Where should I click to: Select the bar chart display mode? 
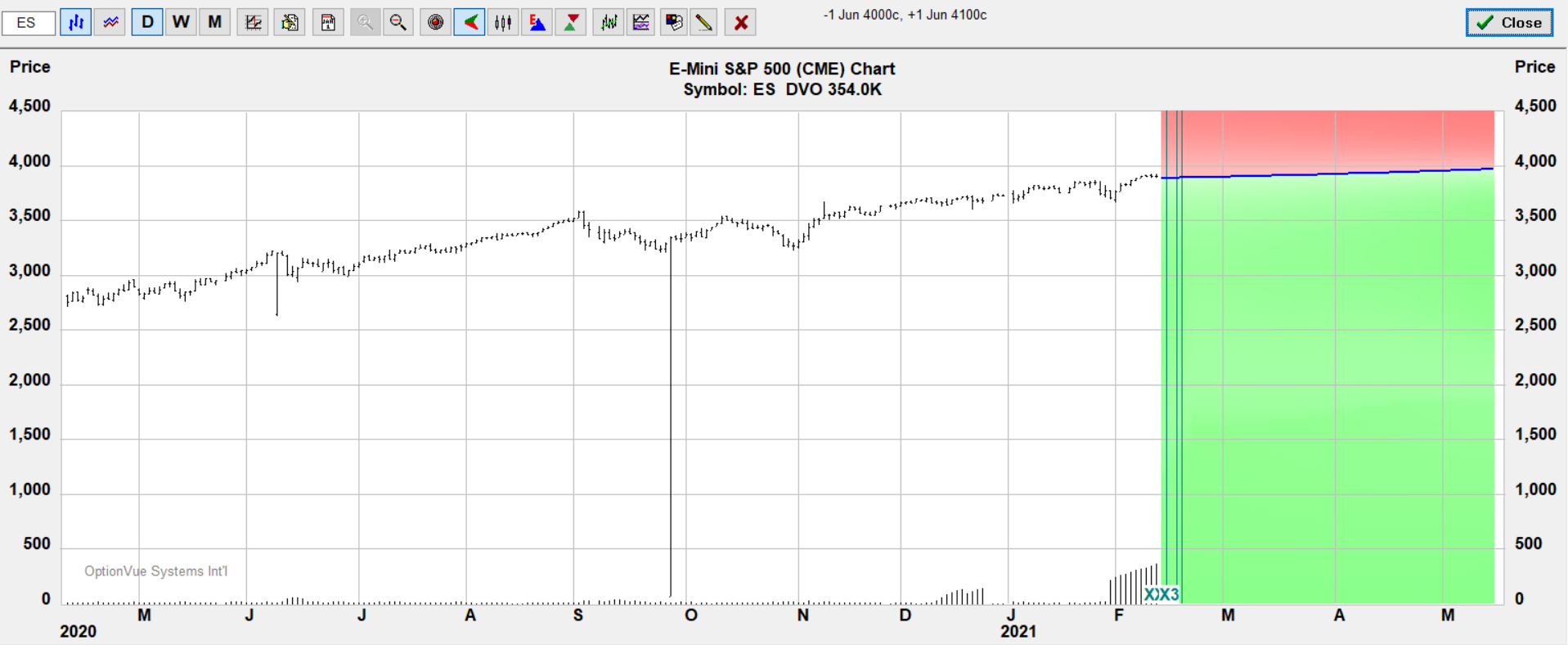tap(76, 23)
